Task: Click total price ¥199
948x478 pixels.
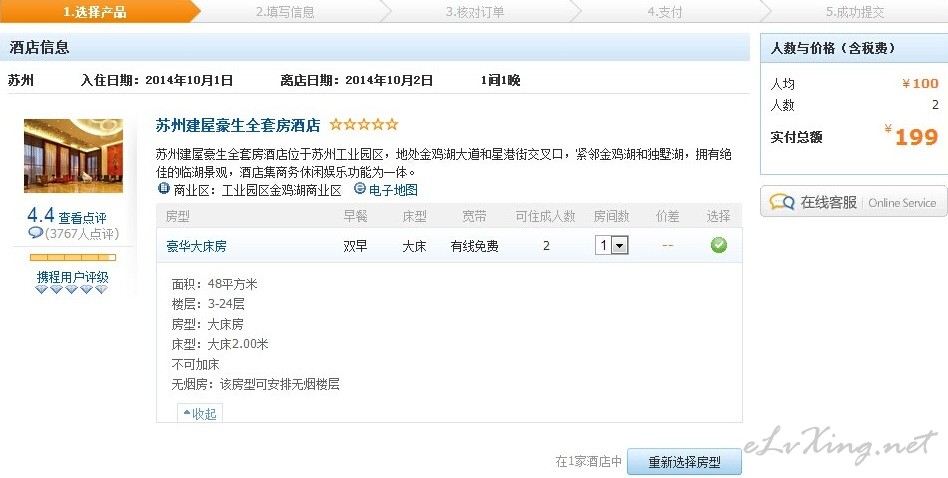Action: (911, 136)
